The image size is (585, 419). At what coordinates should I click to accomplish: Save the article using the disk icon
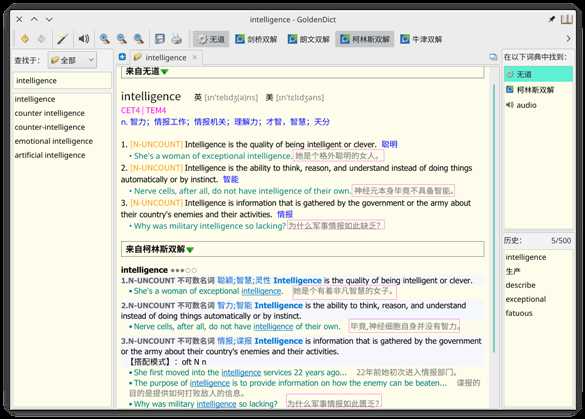point(160,39)
